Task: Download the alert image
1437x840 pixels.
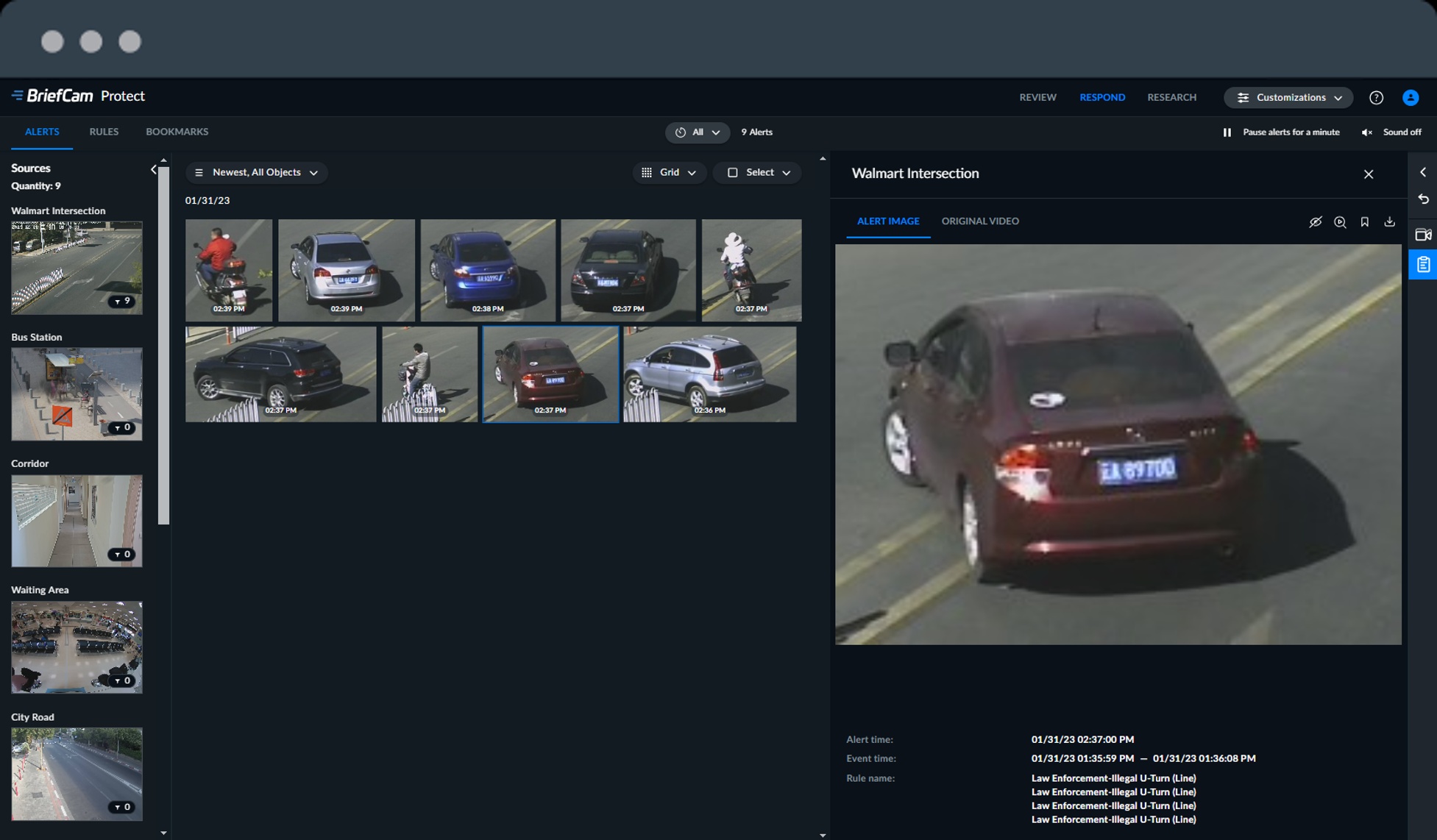Action: tap(1389, 221)
